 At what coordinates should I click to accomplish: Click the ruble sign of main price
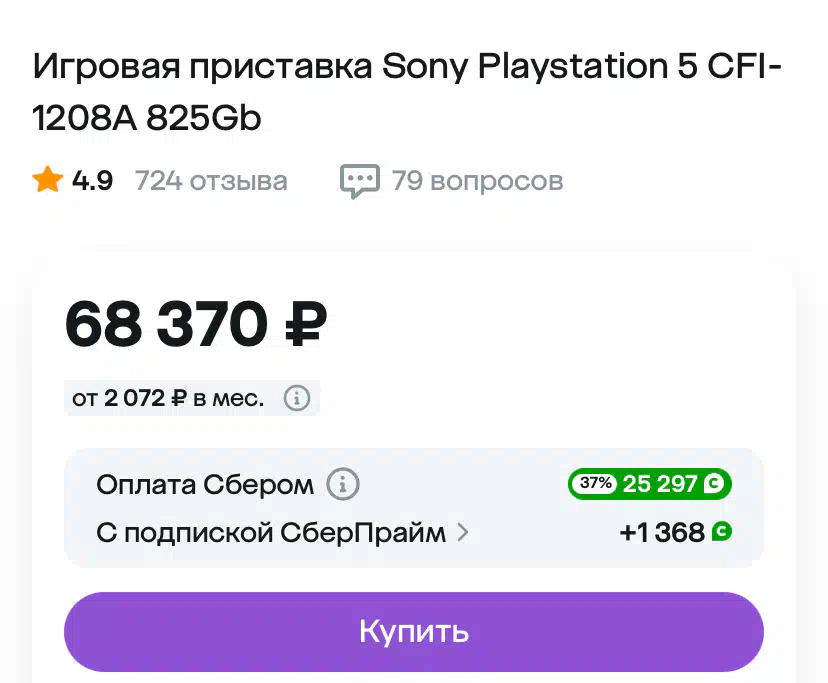[306, 324]
